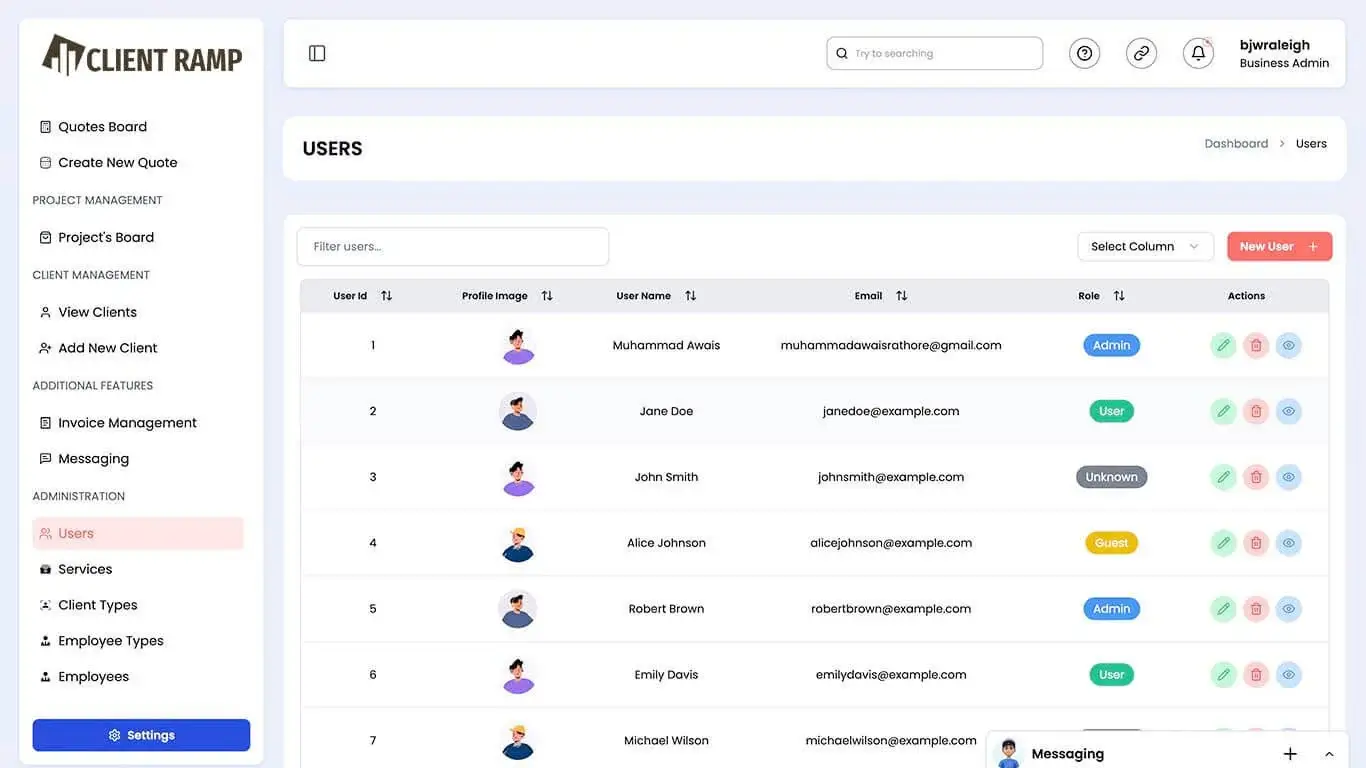Click edit pencil icon for Muhammad Awais
Viewport: 1366px width, 768px height.
point(1223,345)
